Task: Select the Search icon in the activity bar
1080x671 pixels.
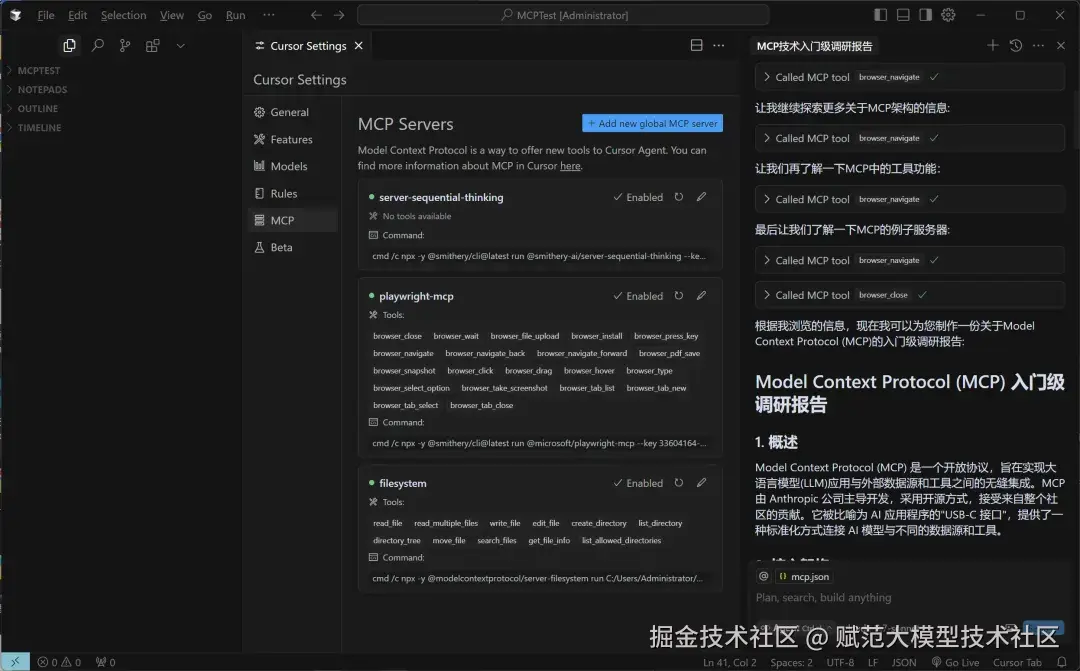Action: pyautogui.click(x=98, y=45)
